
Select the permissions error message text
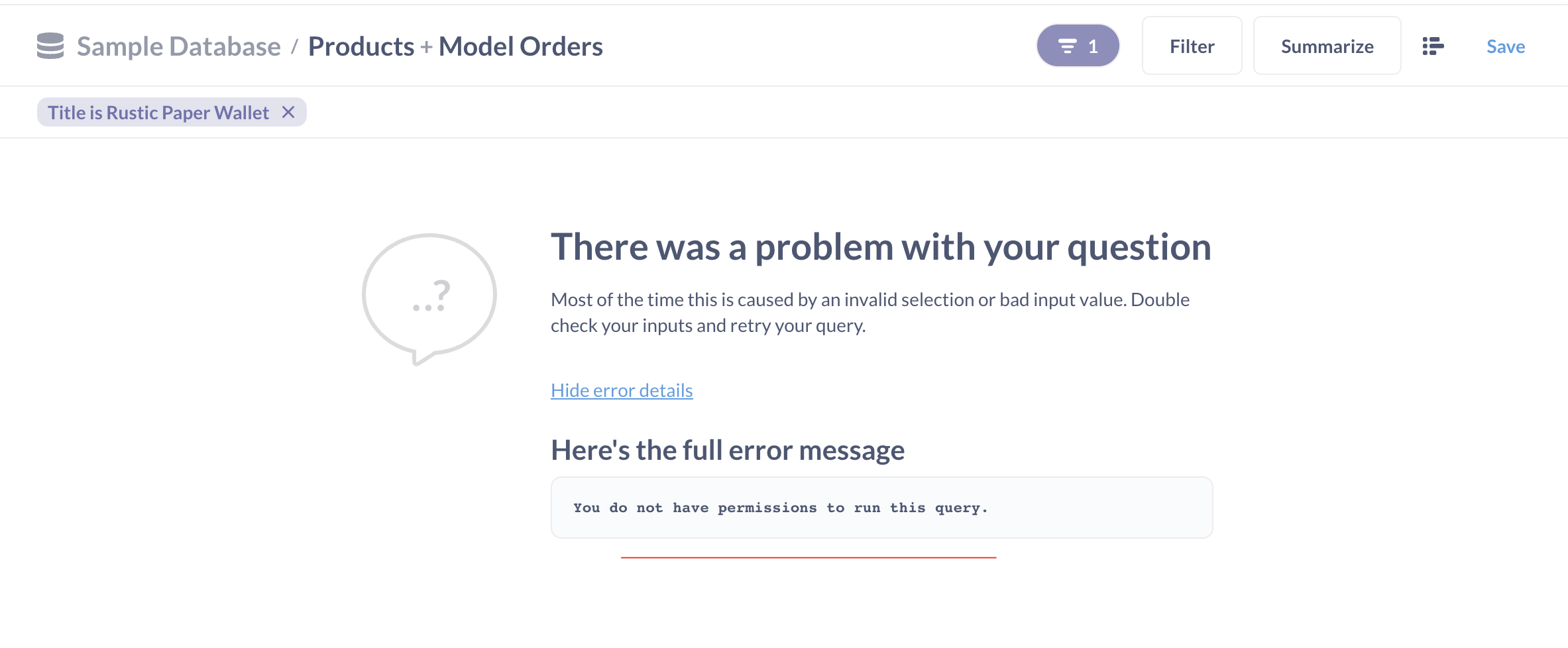point(780,508)
